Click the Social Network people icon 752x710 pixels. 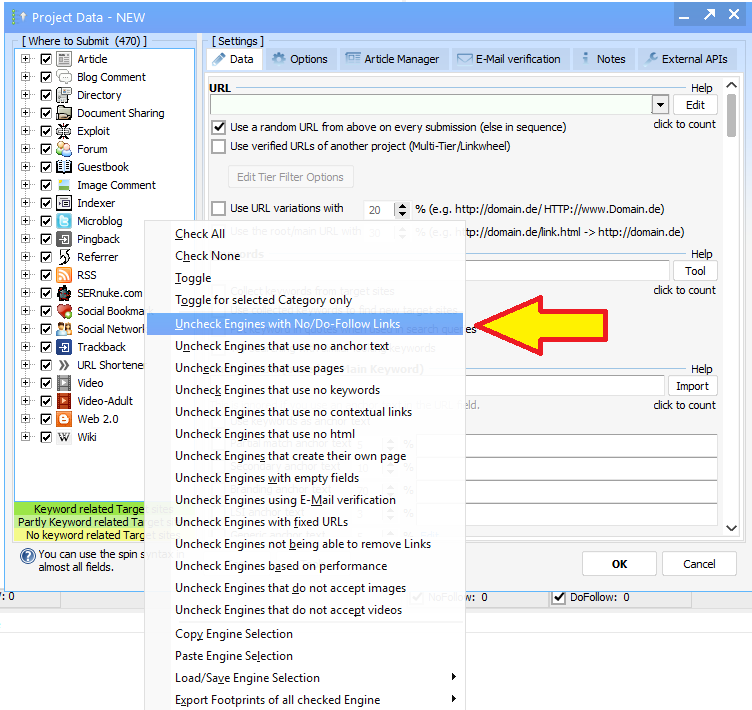pos(64,329)
